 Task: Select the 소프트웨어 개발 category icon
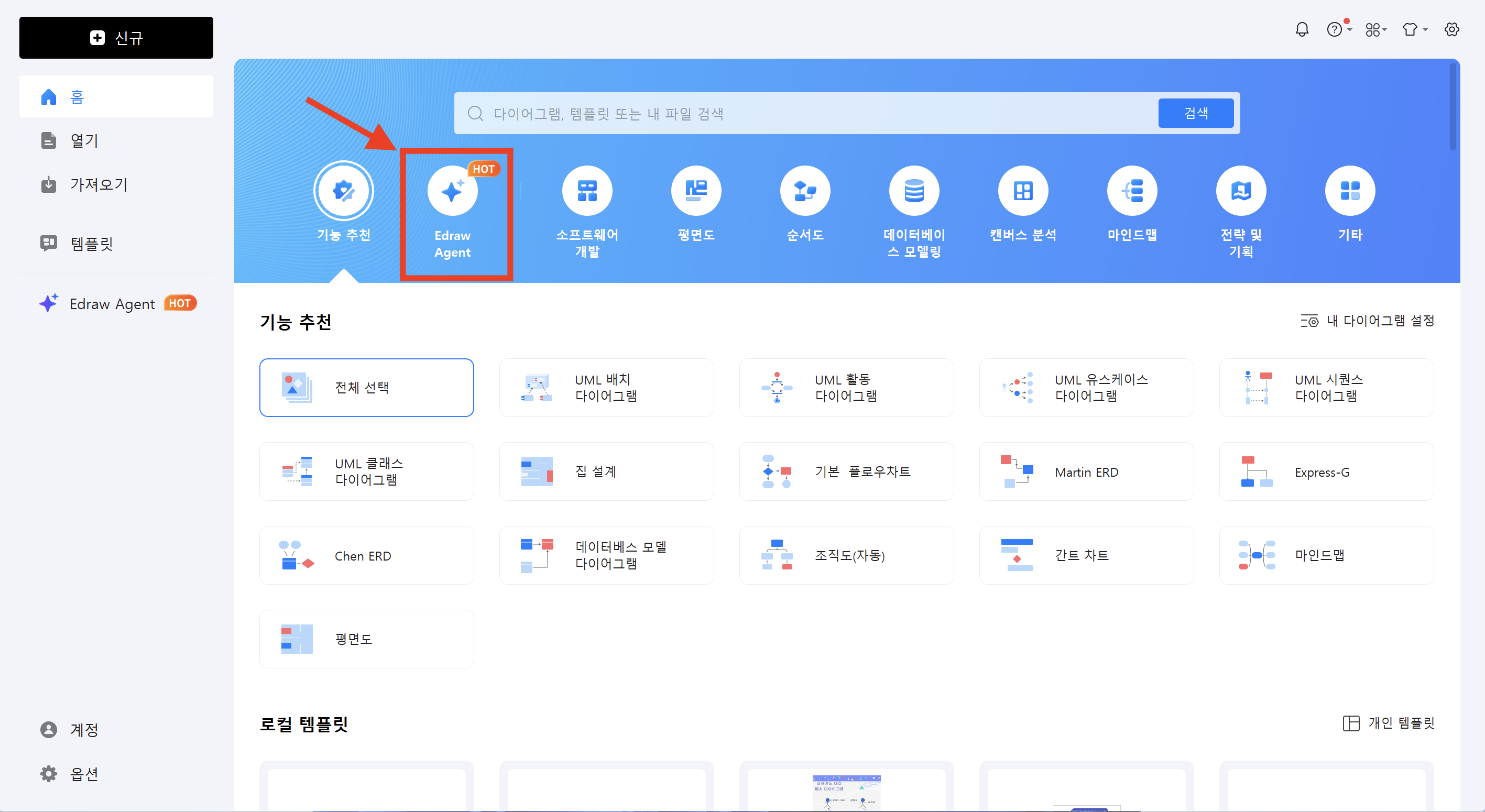pos(587,191)
